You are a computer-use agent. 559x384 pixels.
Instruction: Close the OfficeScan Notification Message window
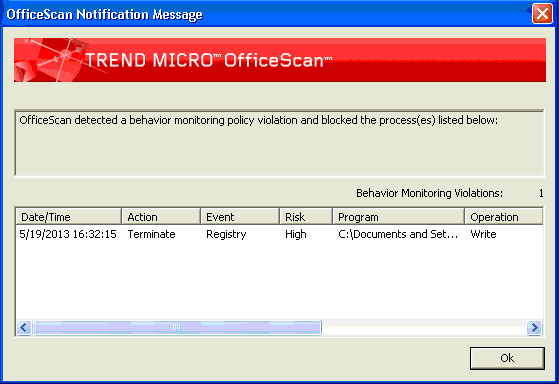[542, 14]
